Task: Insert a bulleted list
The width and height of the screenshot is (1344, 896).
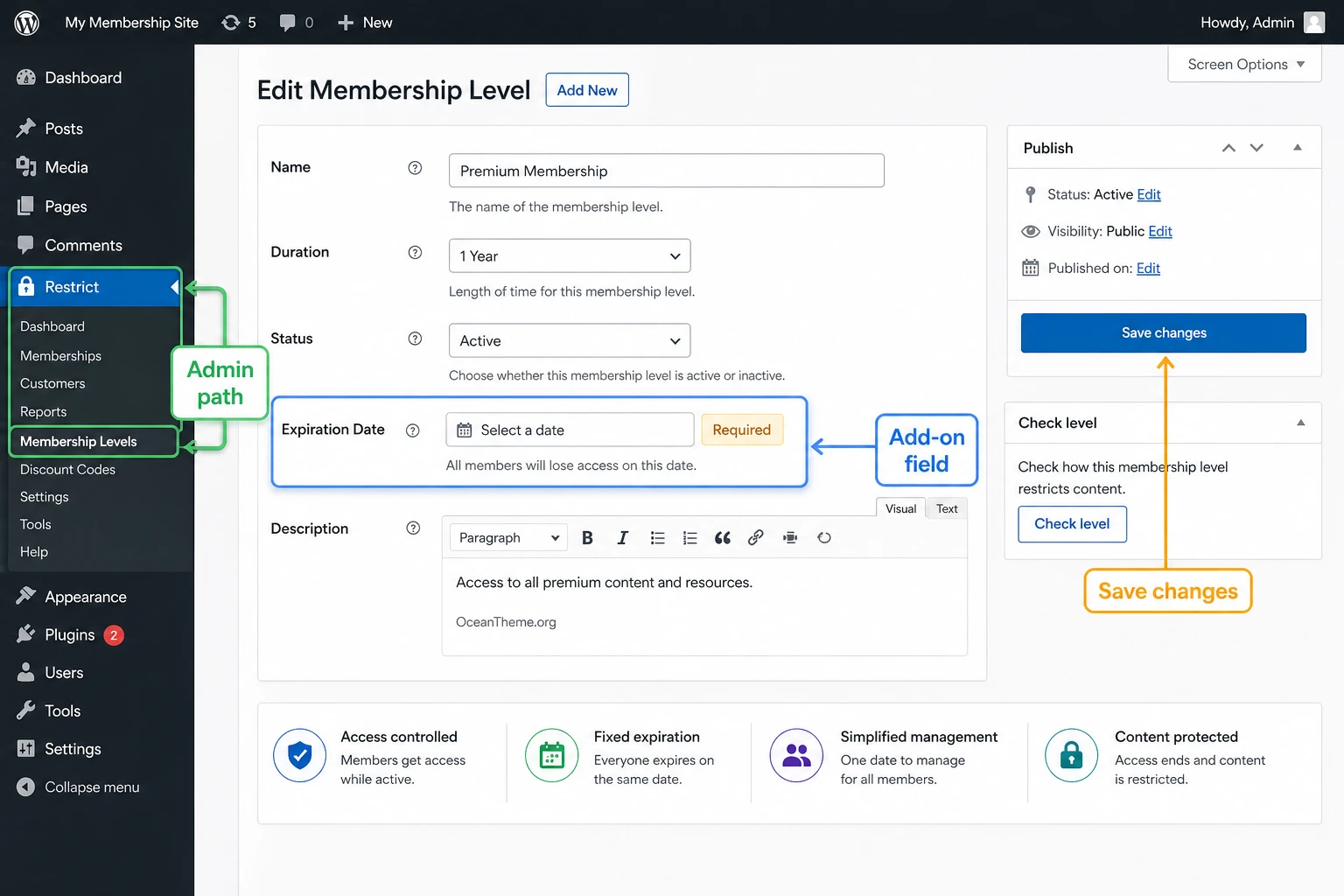Action: click(657, 538)
